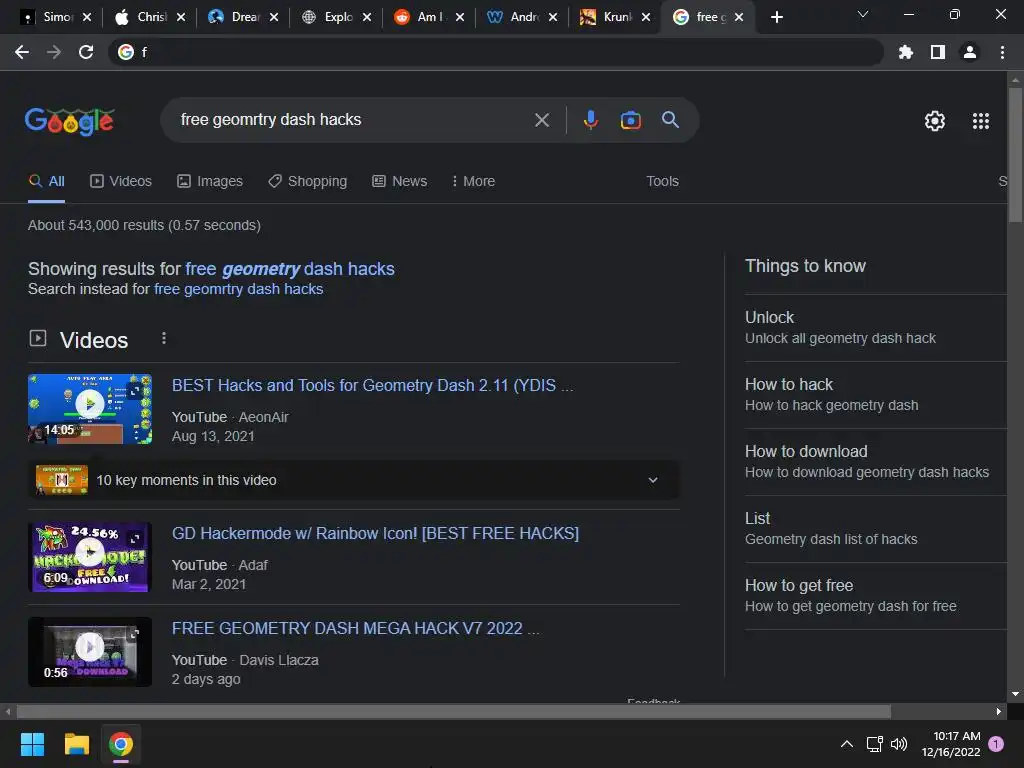
Task: Click the browser back arrow
Action: [22, 52]
